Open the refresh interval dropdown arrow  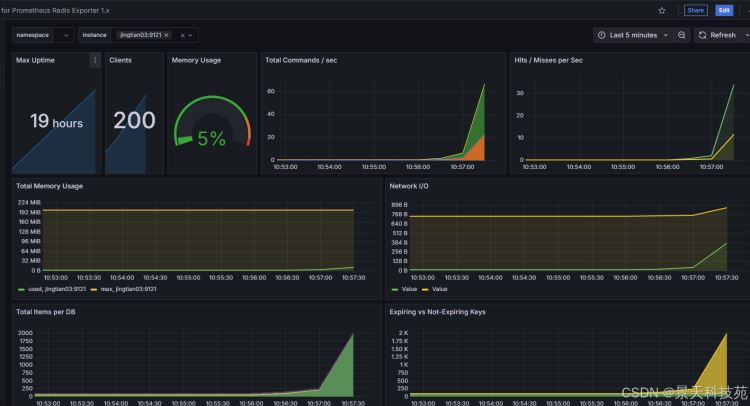746,35
